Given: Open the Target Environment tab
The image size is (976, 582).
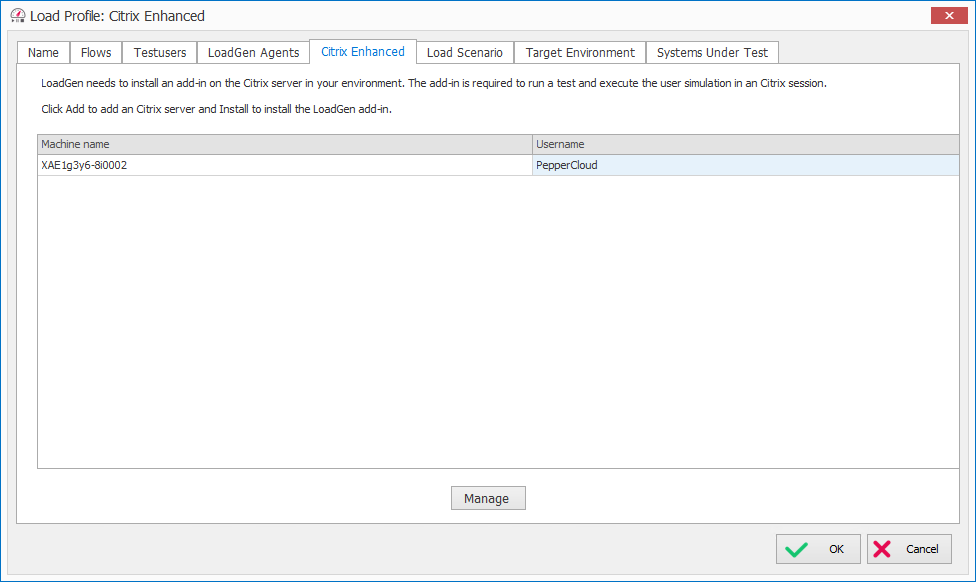Looking at the screenshot, I should pos(580,53).
